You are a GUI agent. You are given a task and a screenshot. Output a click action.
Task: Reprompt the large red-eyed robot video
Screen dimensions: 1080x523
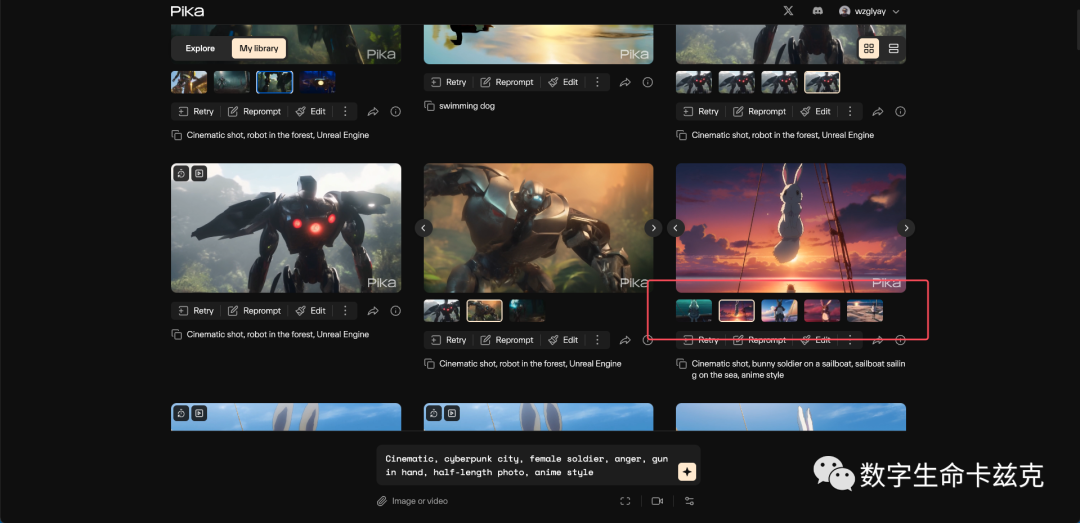pyautogui.click(x=254, y=311)
